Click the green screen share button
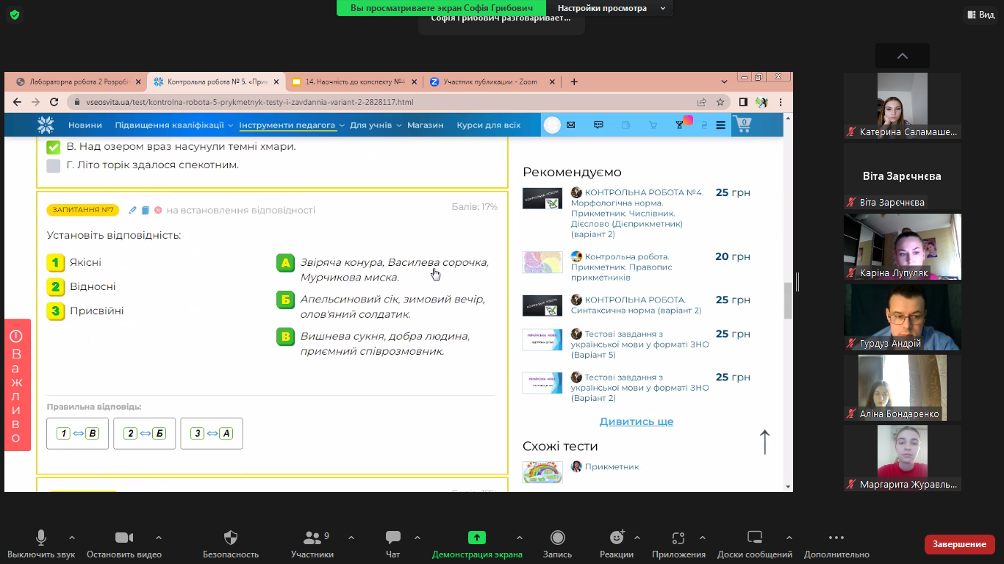 477,538
